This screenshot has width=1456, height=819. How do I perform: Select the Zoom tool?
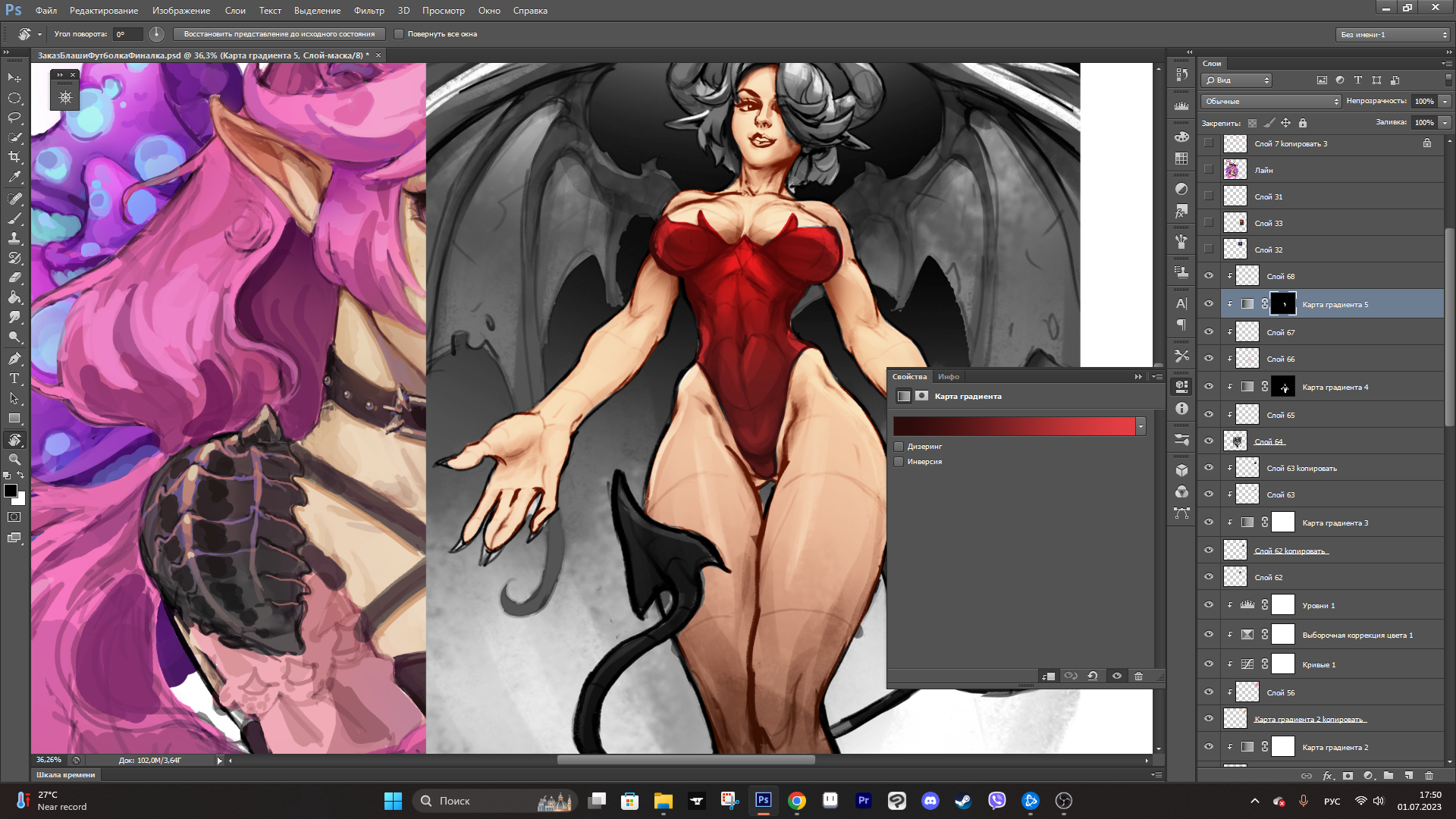[14, 460]
